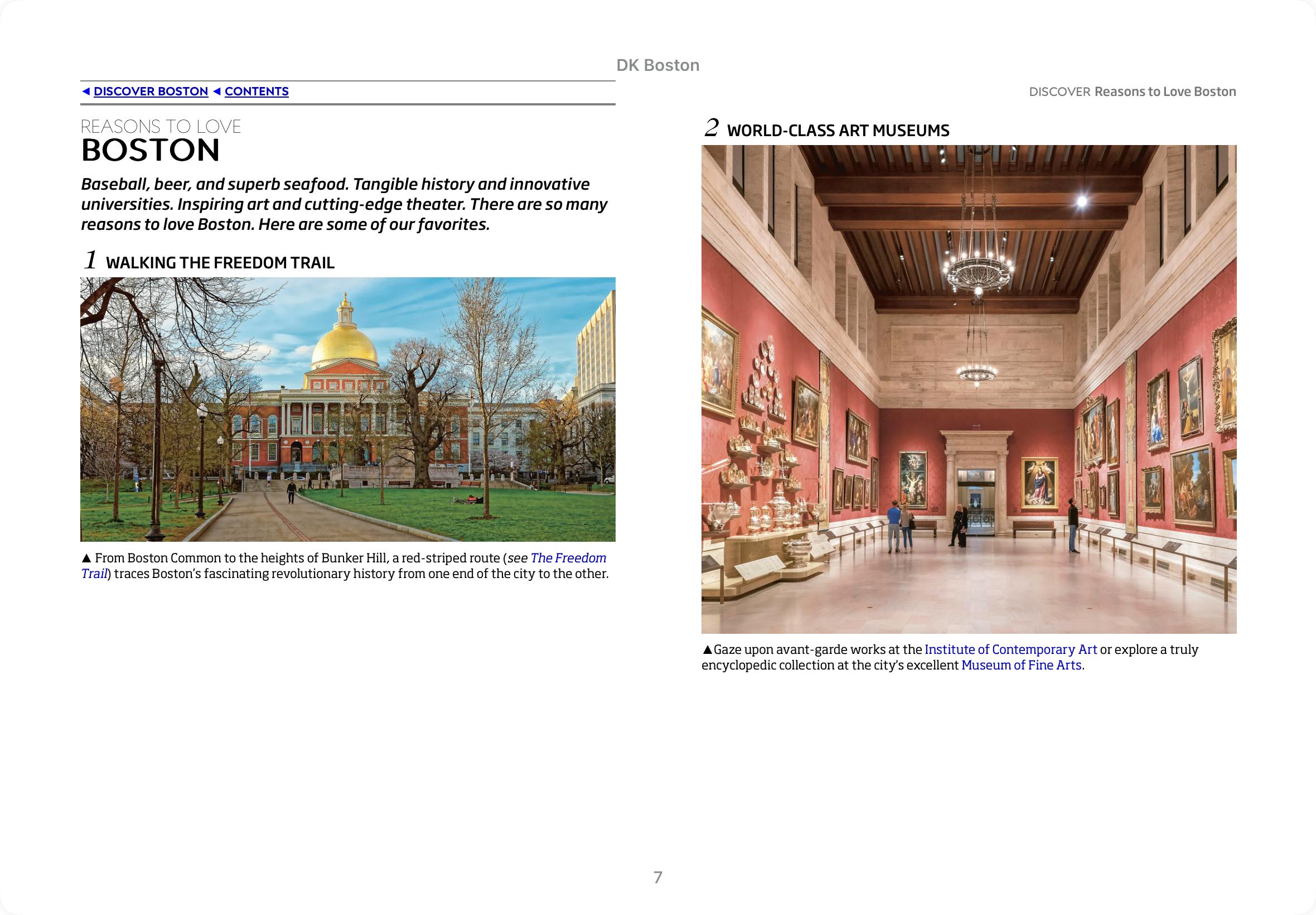Viewport: 1316px width, 915px height.
Task: Click the WALKING THE FREEDOM TRAIL heading
Action: click(x=220, y=263)
